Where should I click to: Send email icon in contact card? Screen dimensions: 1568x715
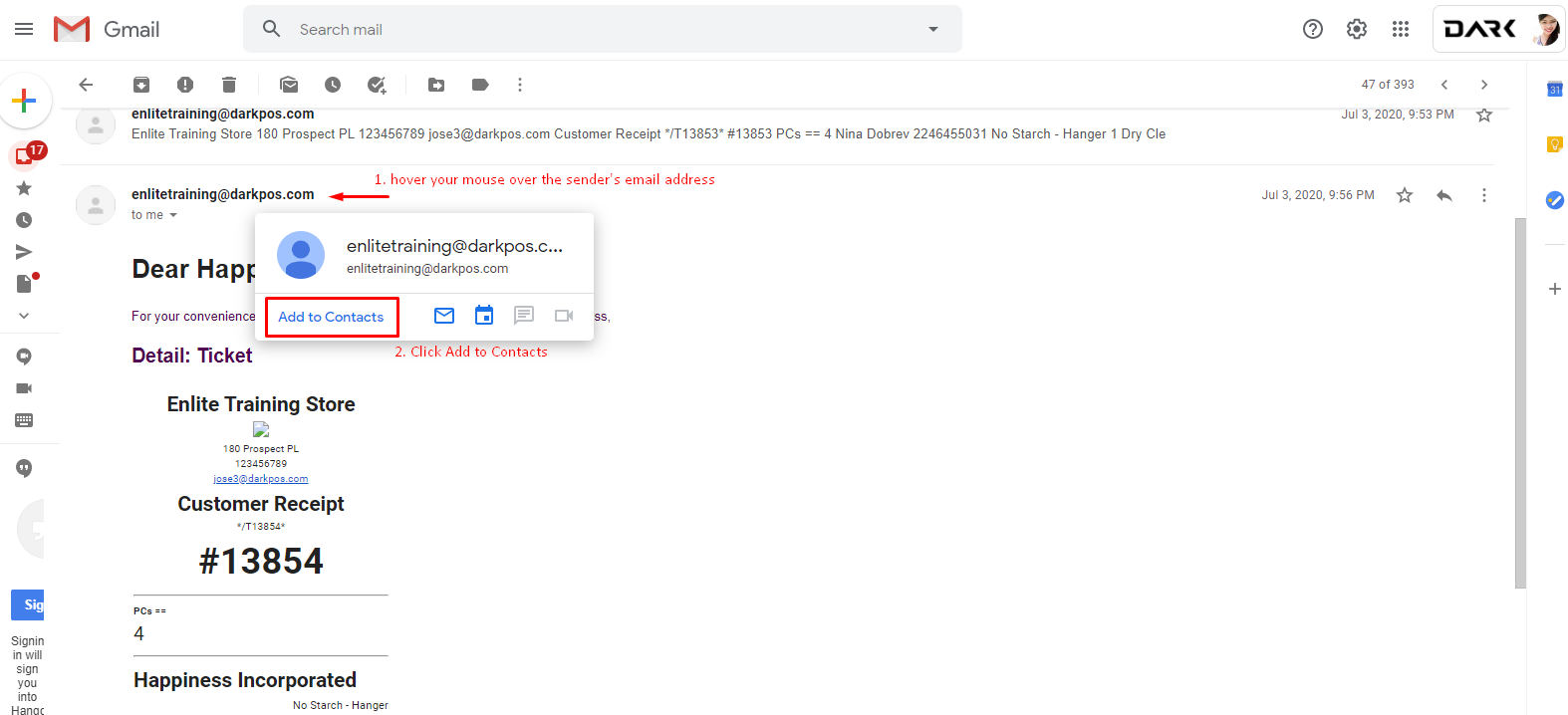click(444, 316)
